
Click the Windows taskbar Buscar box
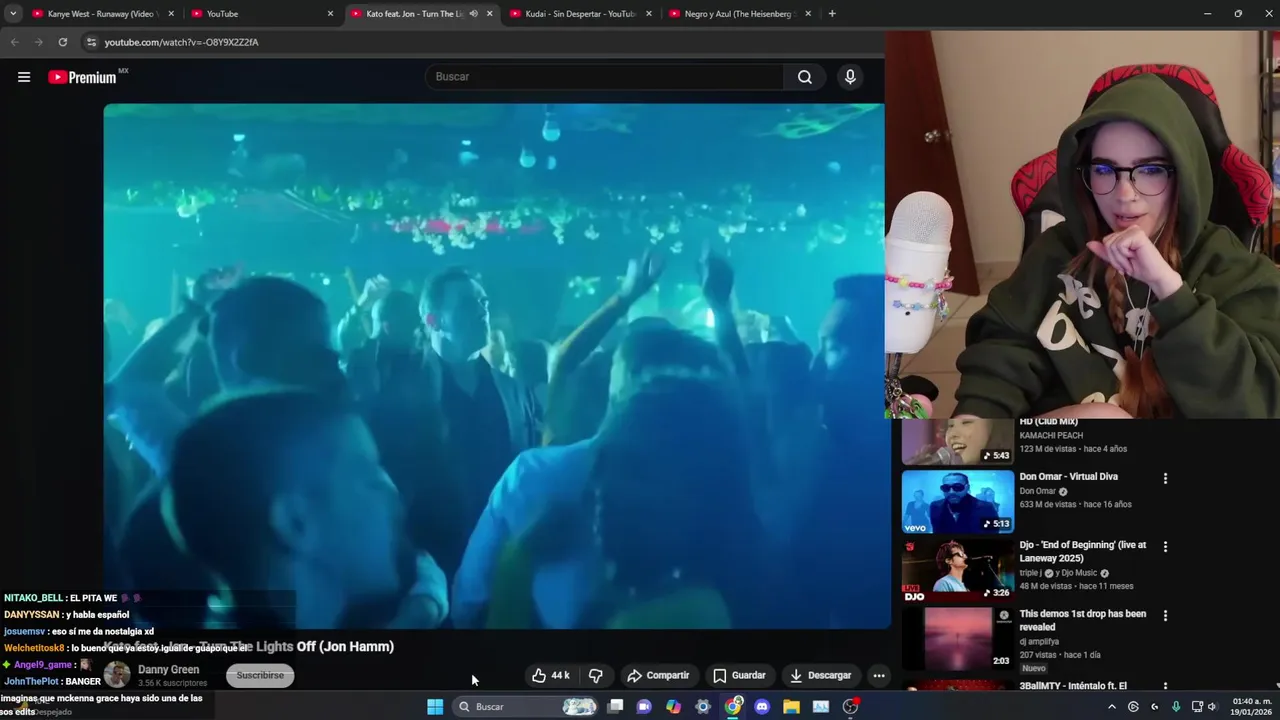[523, 707]
